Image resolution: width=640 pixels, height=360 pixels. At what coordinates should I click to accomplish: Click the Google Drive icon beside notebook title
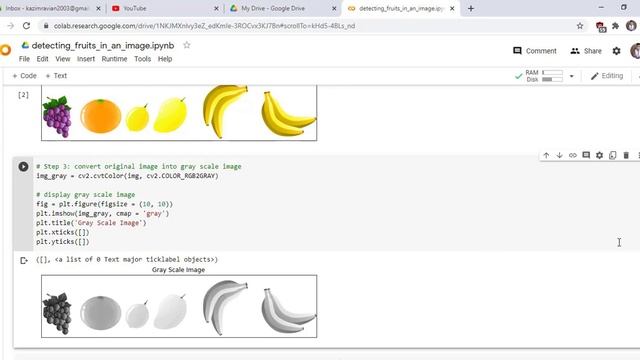tap(25, 45)
